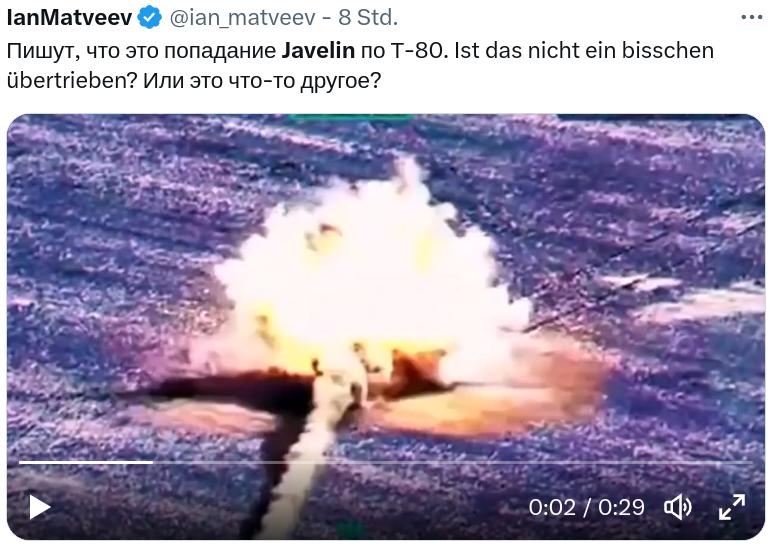
Task: Click the 8 Std. timestamp
Action: tap(368, 18)
